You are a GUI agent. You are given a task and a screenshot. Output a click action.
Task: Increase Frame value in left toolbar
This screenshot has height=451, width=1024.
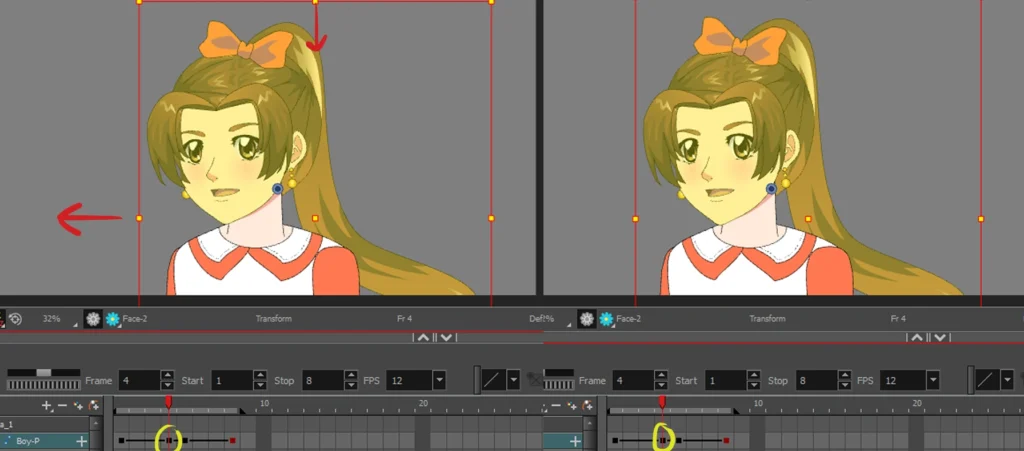168,375
